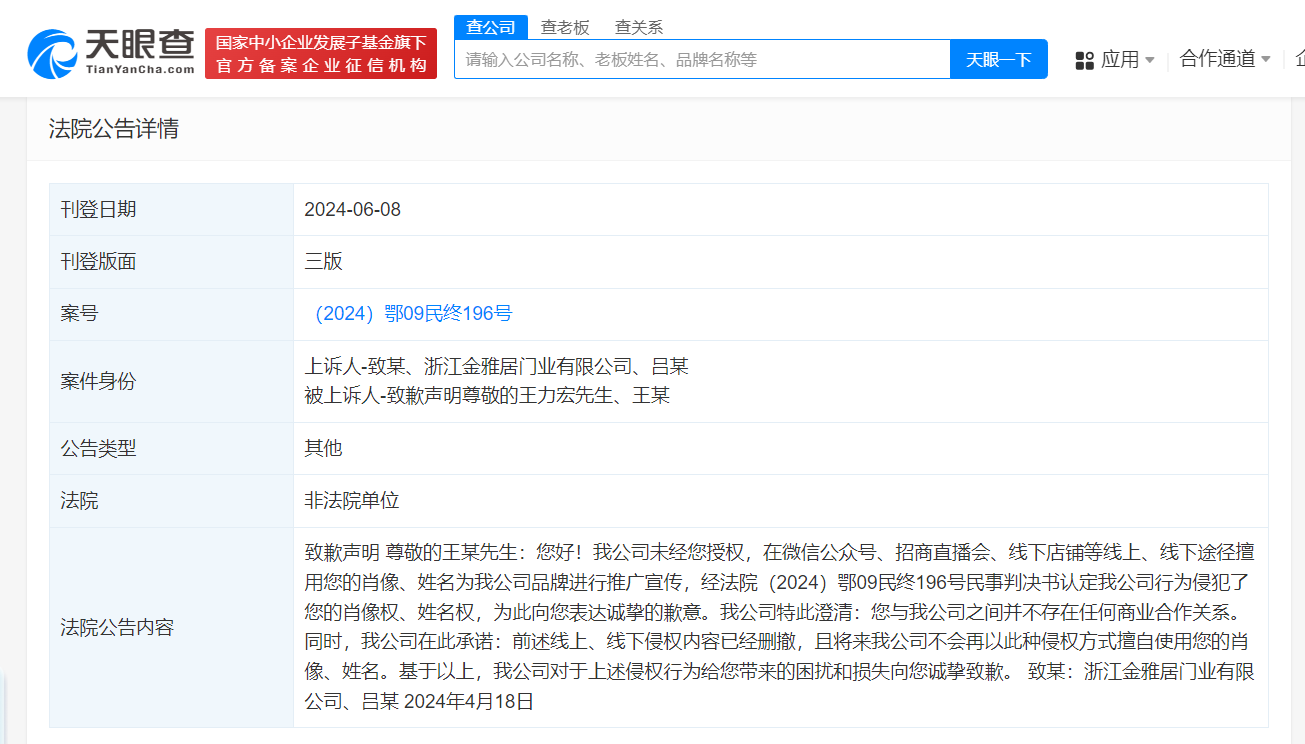
Task: Click the 三版 value cell
Action: coord(780,262)
